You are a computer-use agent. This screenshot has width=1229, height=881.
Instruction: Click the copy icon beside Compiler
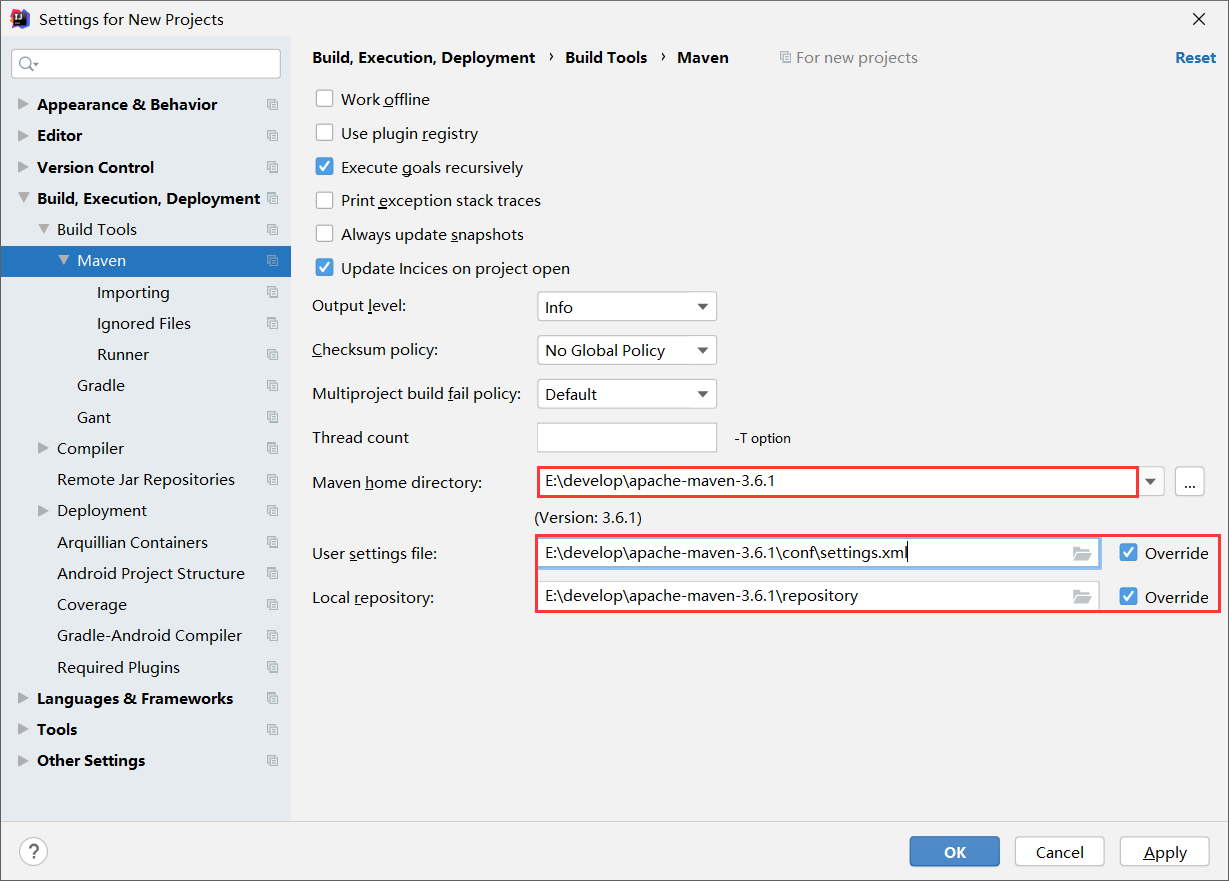tap(272, 449)
